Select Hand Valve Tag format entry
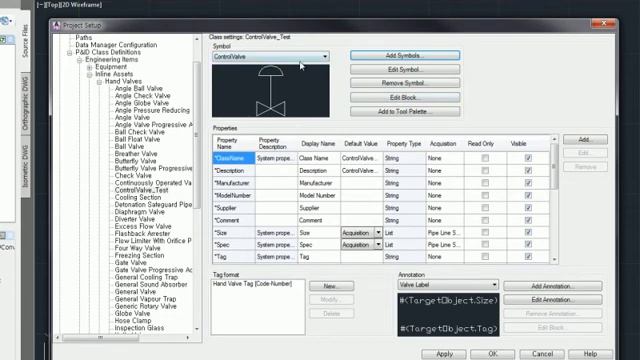 pyautogui.click(x=252, y=284)
